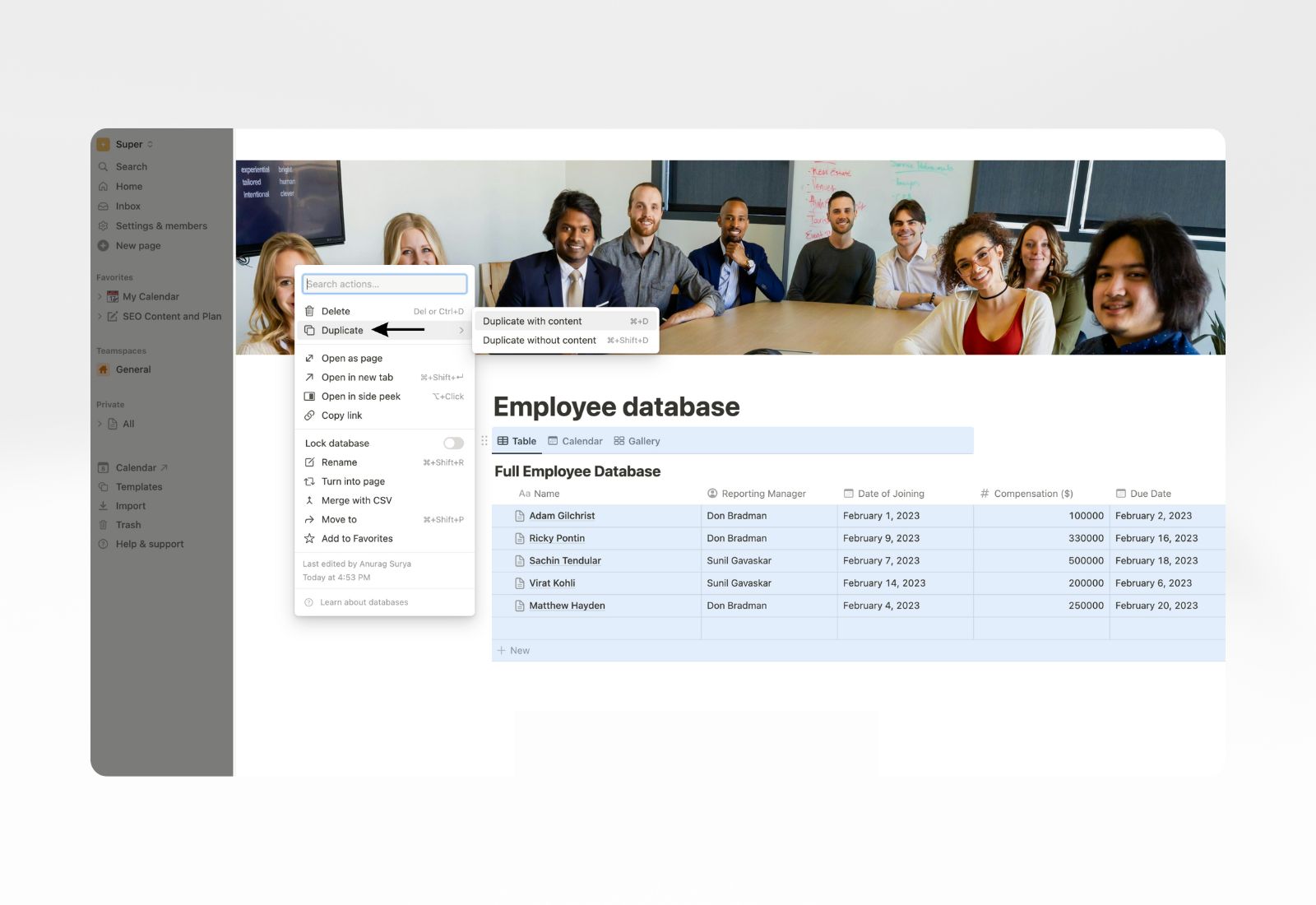This screenshot has height=905, width=1316.
Task: Click the Rename pencil icon
Action: 309,462
